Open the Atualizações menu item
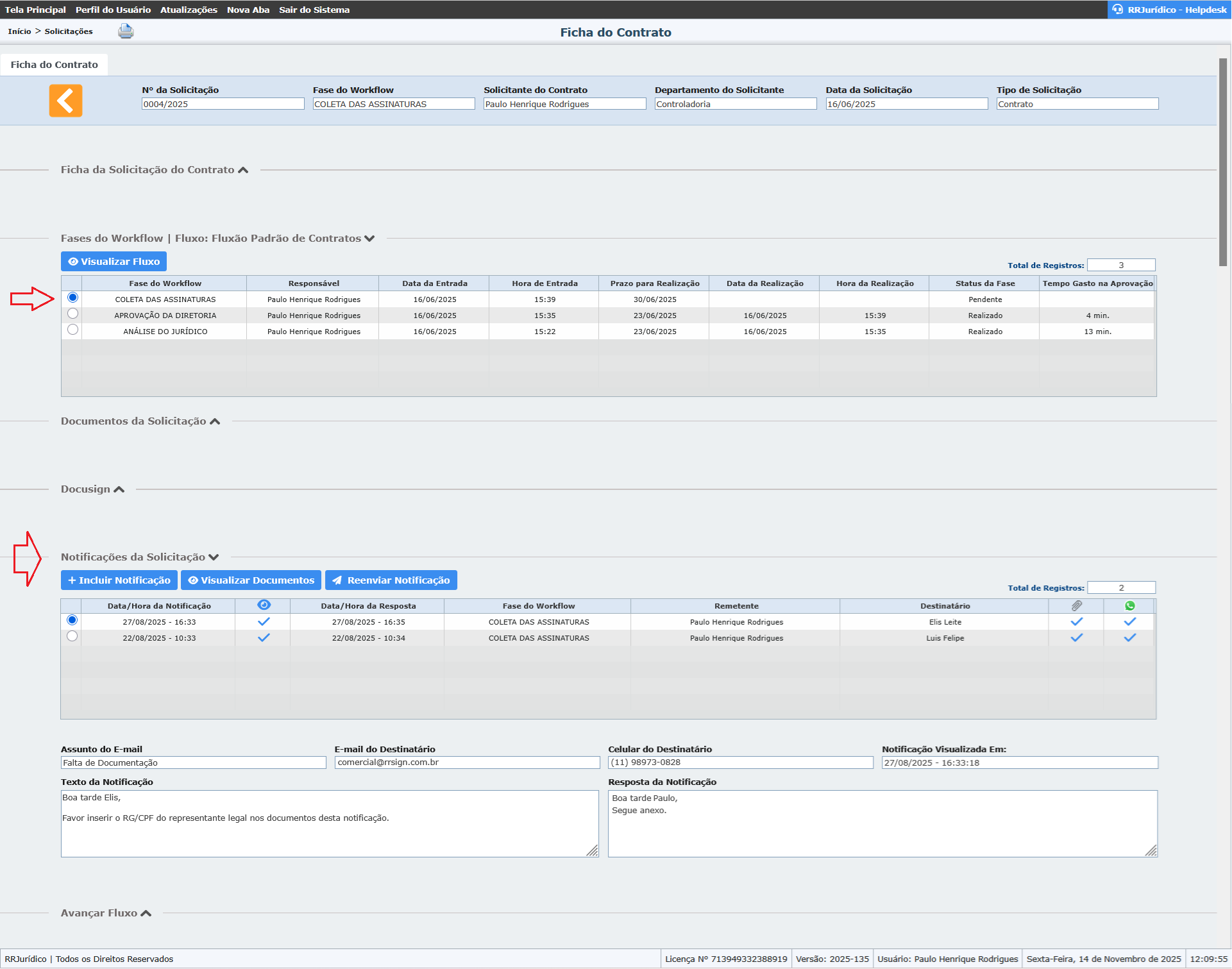Image resolution: width=1232 pixels, height=969 pixels. coord(189,10)
